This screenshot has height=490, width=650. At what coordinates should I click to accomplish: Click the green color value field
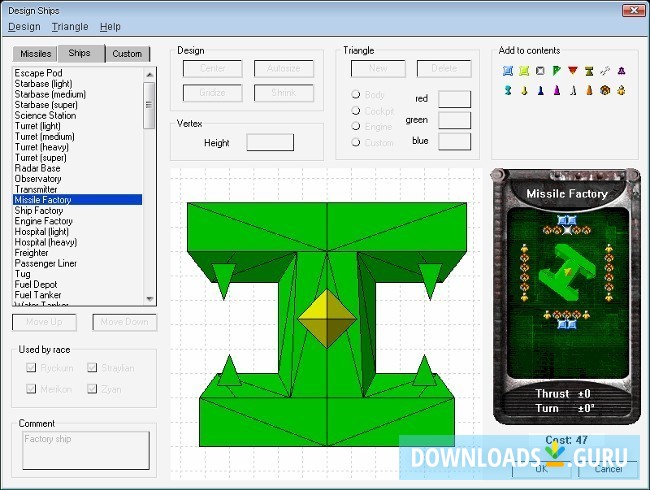454,120
